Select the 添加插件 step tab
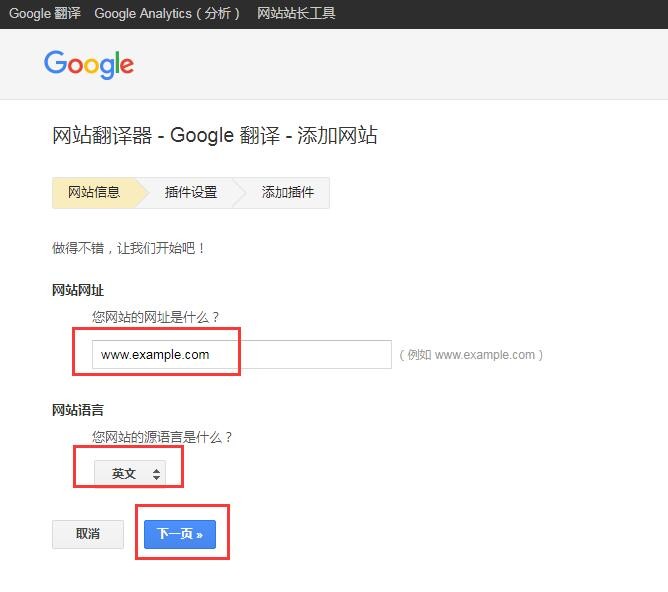 [x=288, y=193]
